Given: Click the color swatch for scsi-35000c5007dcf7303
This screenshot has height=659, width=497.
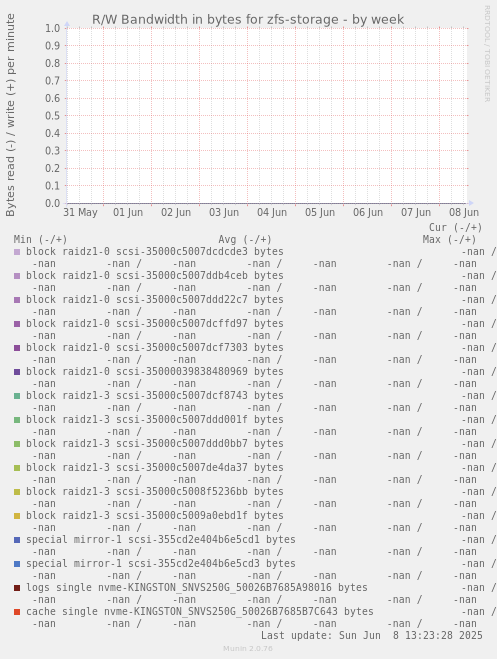Looking at the screenshot, I should [17, 348].
